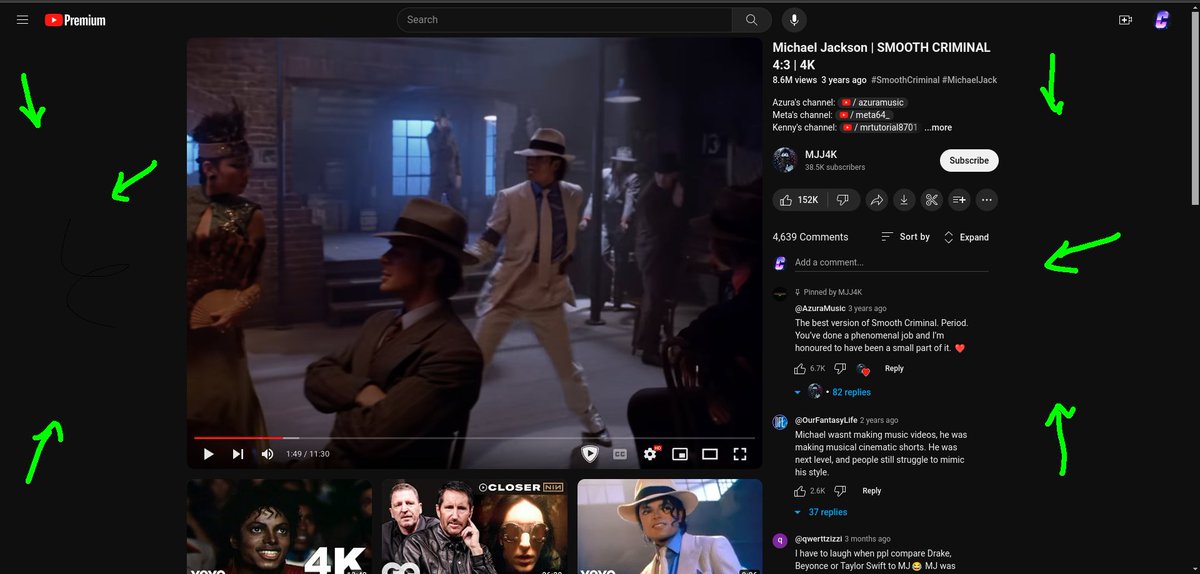This screenshot has height=574, width=1200.
Task: Open qwerttzizzi purple avatar
Action: 780,540
